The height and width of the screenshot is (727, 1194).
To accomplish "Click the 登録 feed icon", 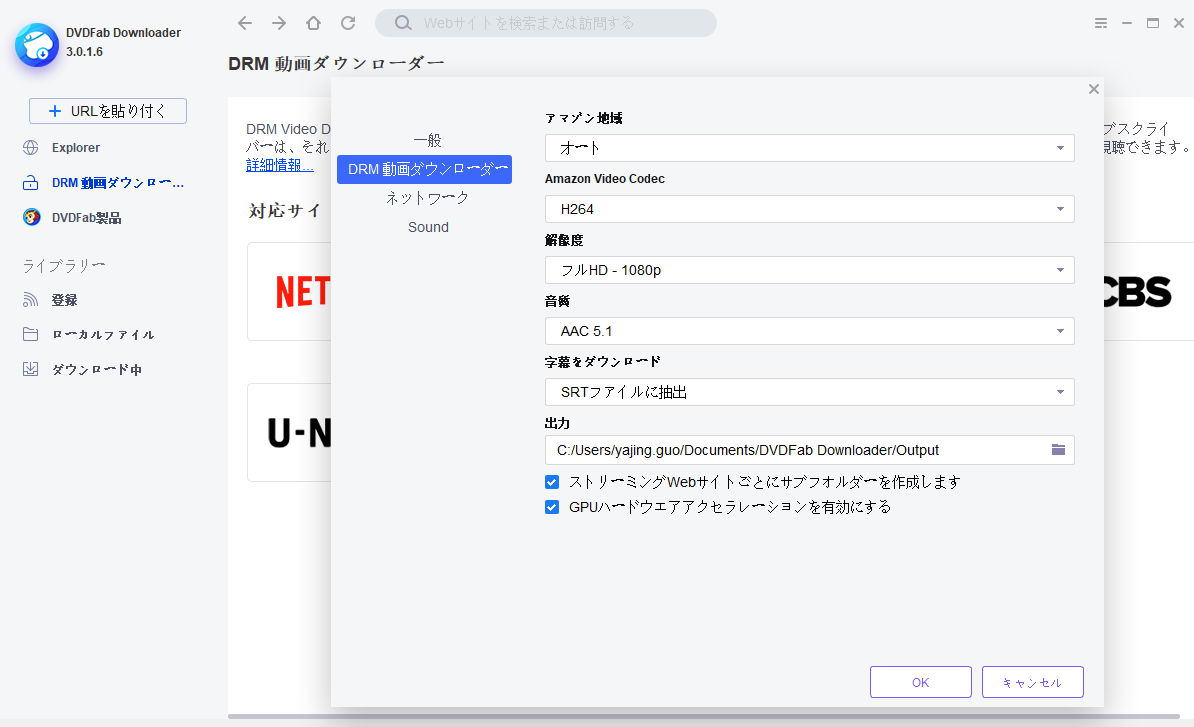I will [30, 300].
